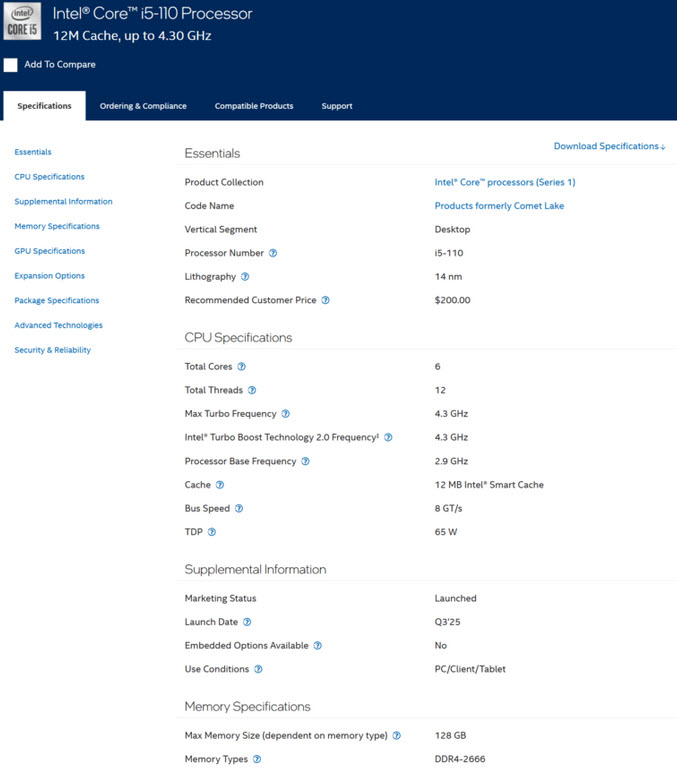The image size is (677, 772).
Task: Click help icon beside Recommended Customer Price
Action: 325,300
